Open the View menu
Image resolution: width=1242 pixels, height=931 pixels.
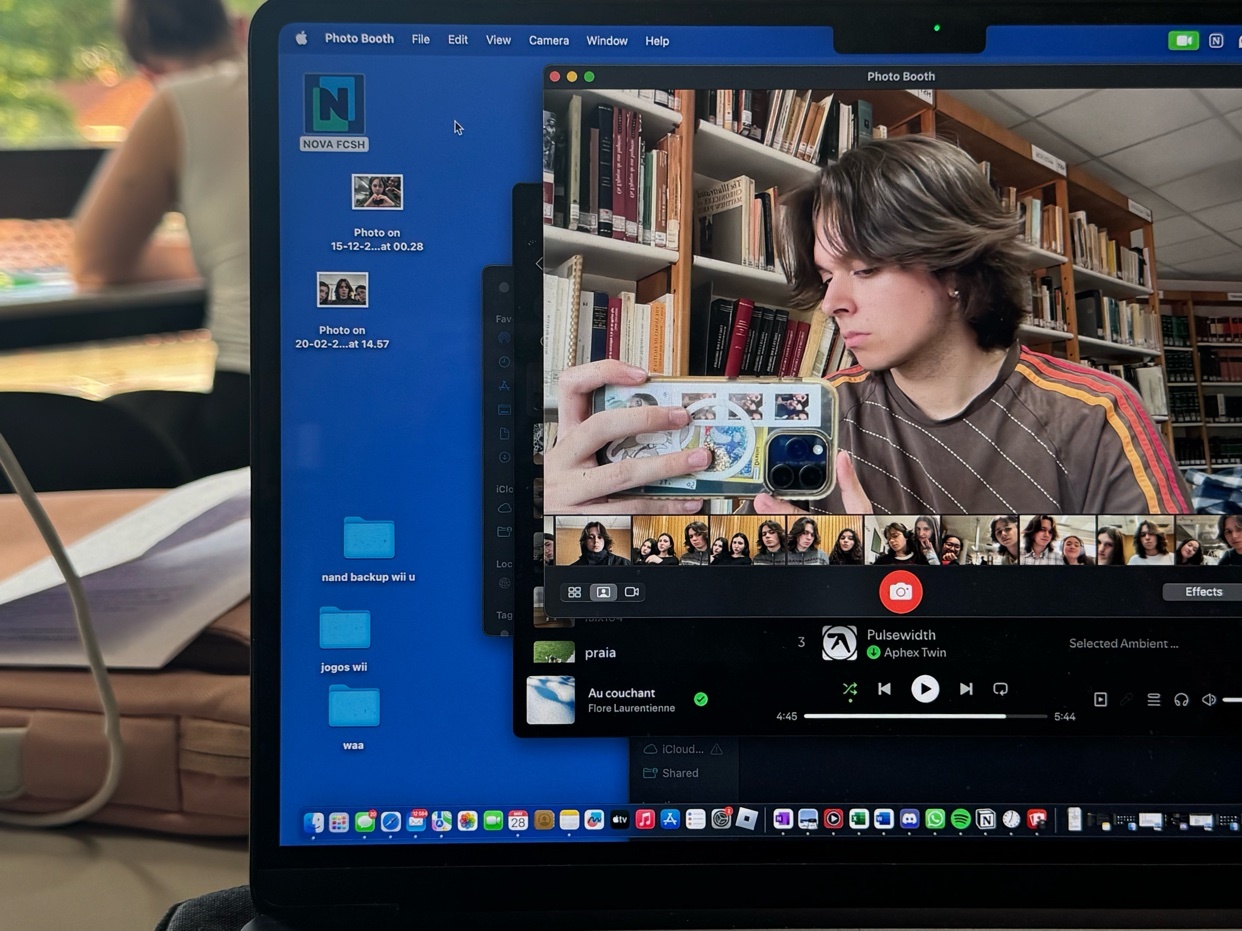(x=498, y=40)
